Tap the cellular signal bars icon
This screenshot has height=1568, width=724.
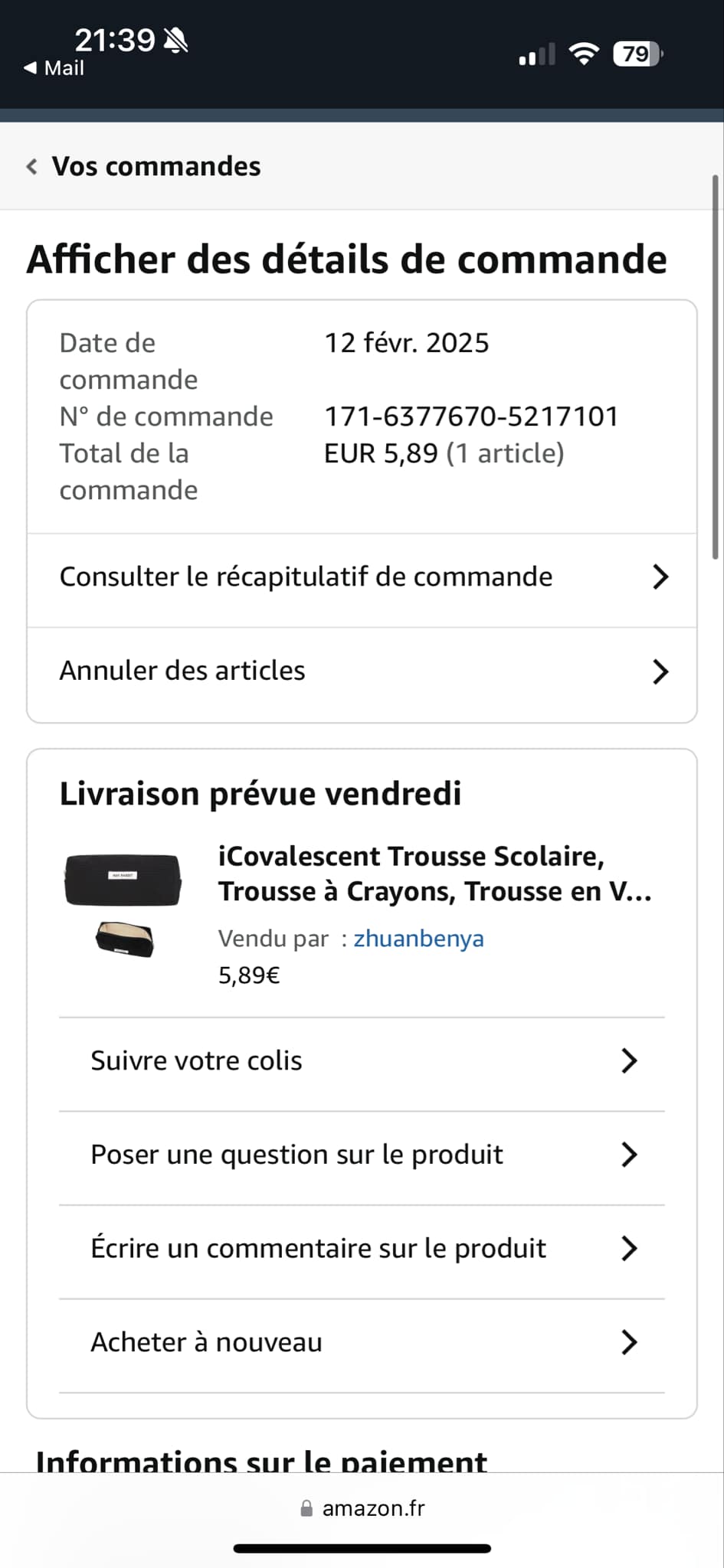pyautogui.click(x=536, y=55)
